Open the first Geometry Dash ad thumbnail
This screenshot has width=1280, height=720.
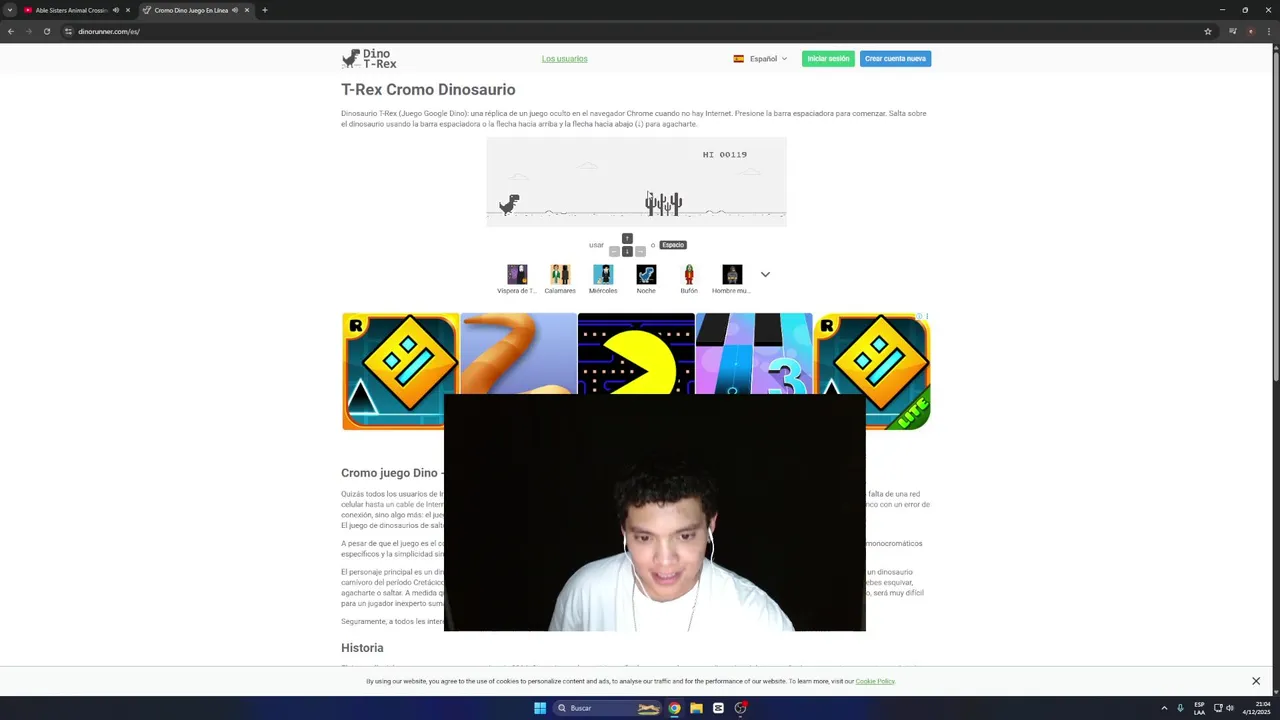pos(400,371)
